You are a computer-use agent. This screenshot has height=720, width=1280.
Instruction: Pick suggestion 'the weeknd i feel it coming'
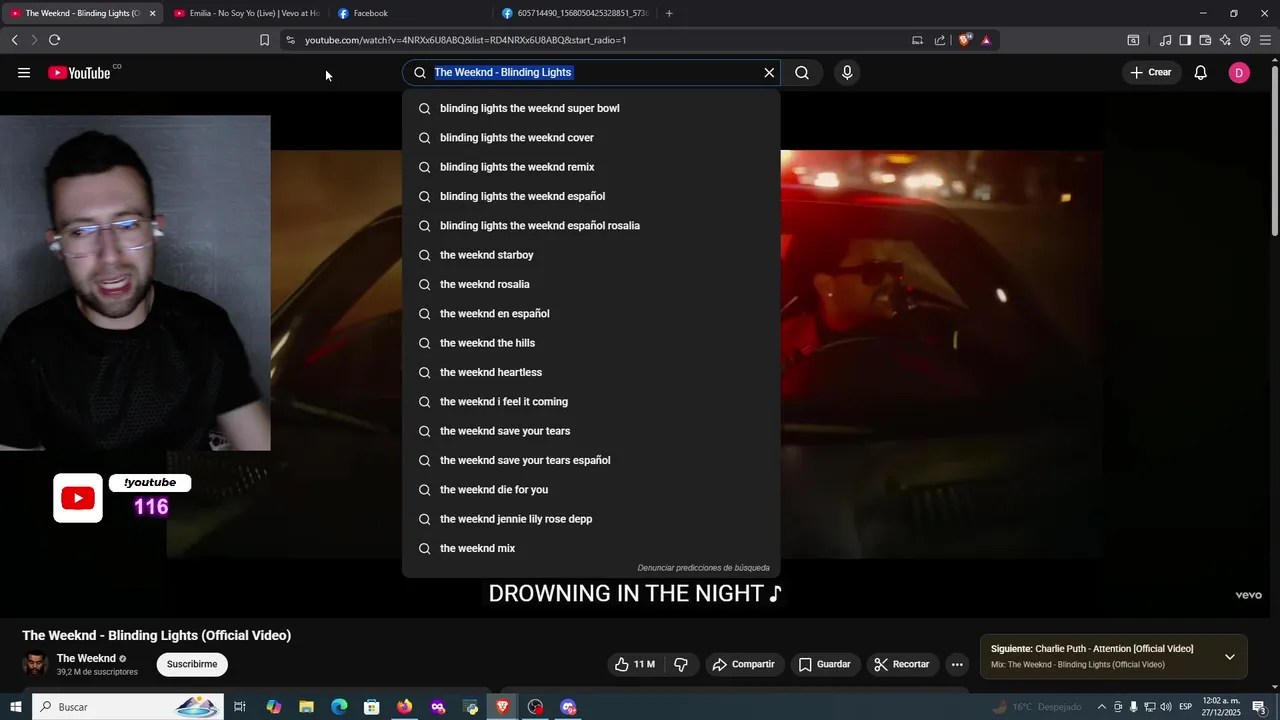tap(591, 401)
